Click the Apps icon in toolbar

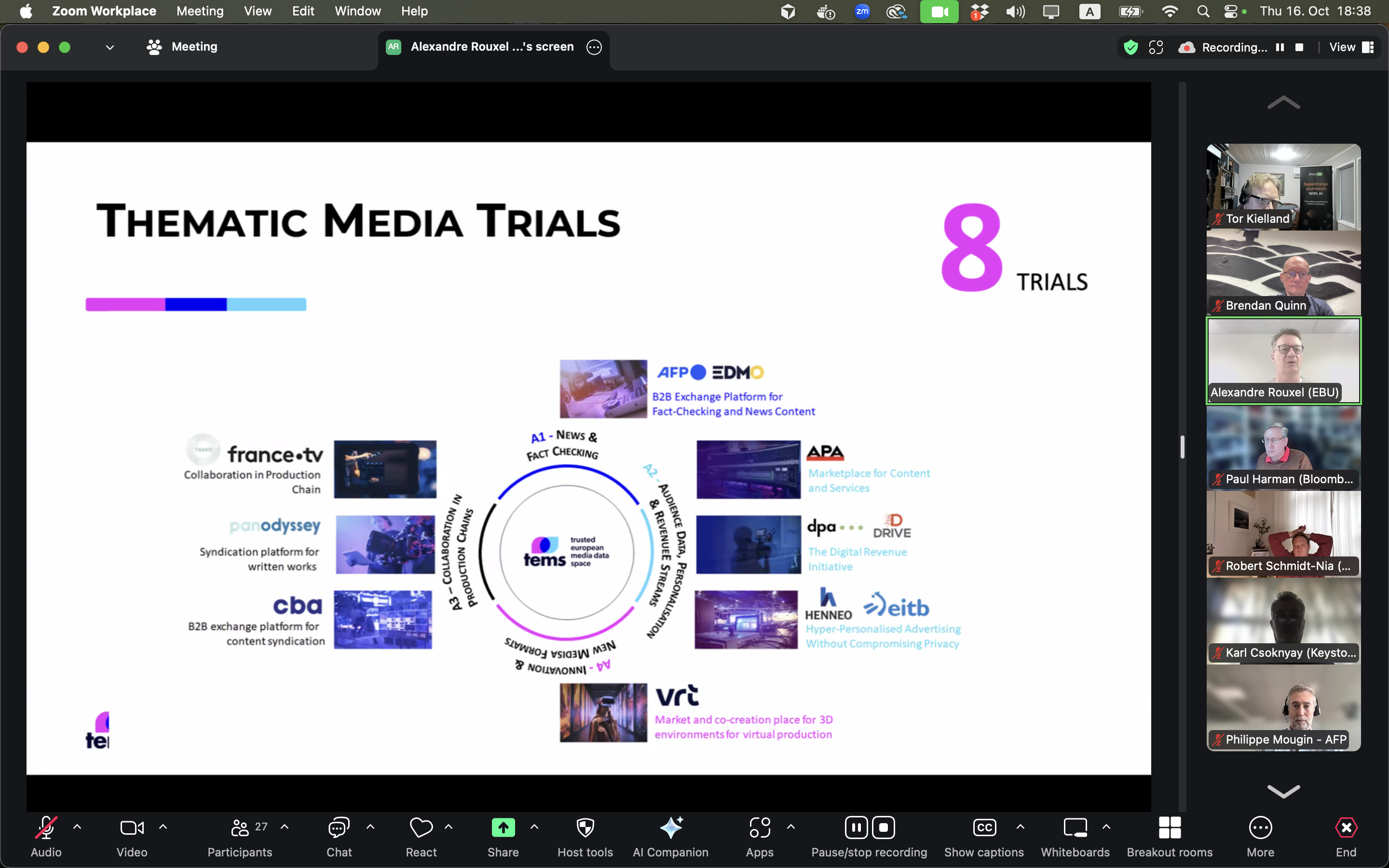[759, 828]
